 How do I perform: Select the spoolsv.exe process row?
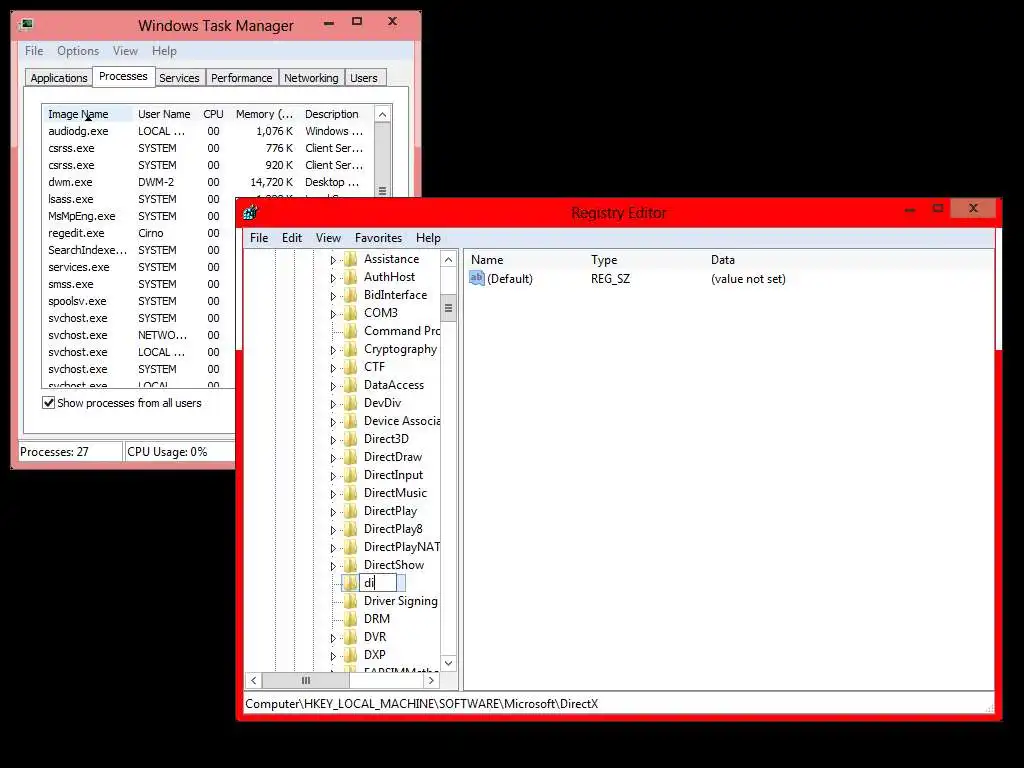pos(140,301)
